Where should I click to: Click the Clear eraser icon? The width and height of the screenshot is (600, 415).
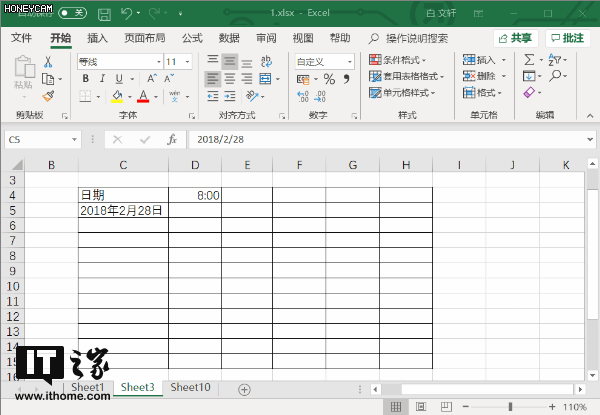click(x=529, y=92)
